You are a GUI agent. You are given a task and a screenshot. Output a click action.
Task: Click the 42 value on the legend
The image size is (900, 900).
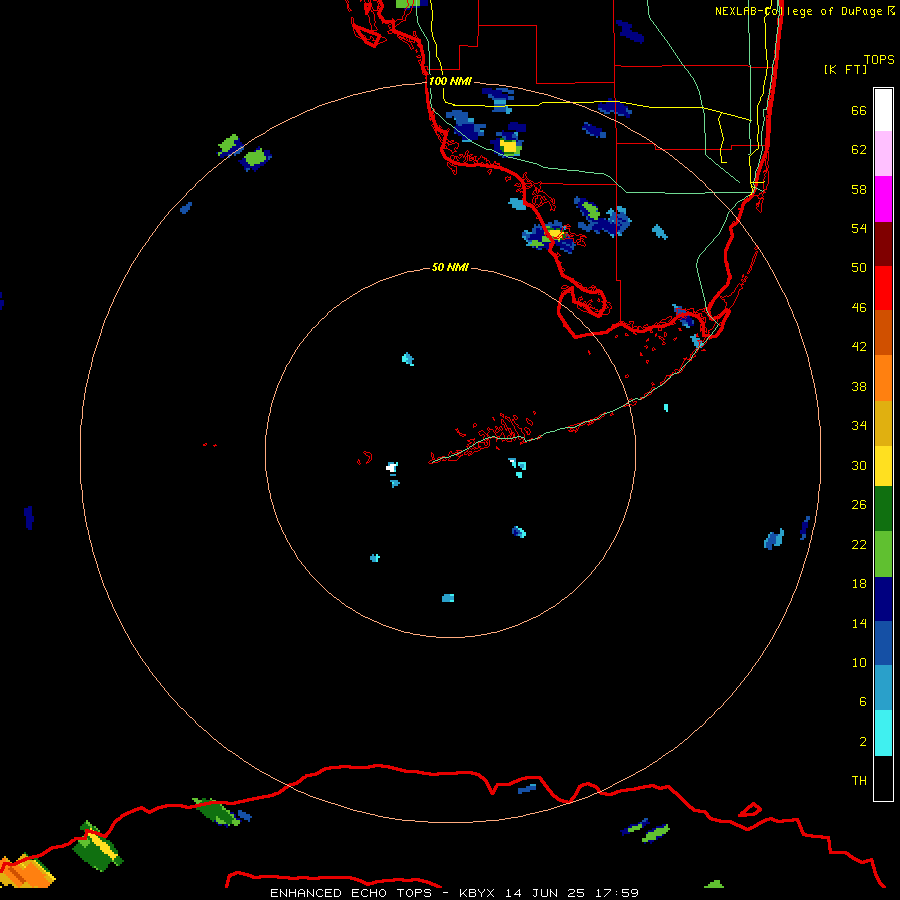859,346
